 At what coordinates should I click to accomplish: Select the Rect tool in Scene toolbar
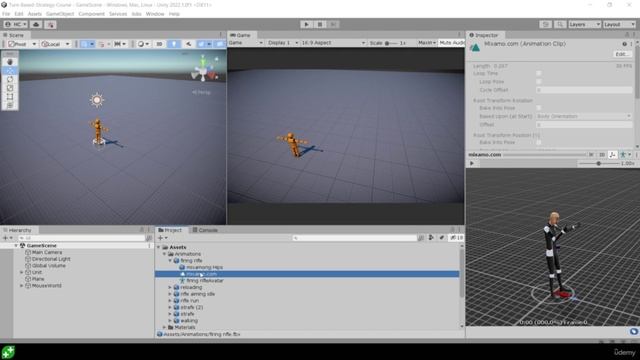(x=10, y=97)
